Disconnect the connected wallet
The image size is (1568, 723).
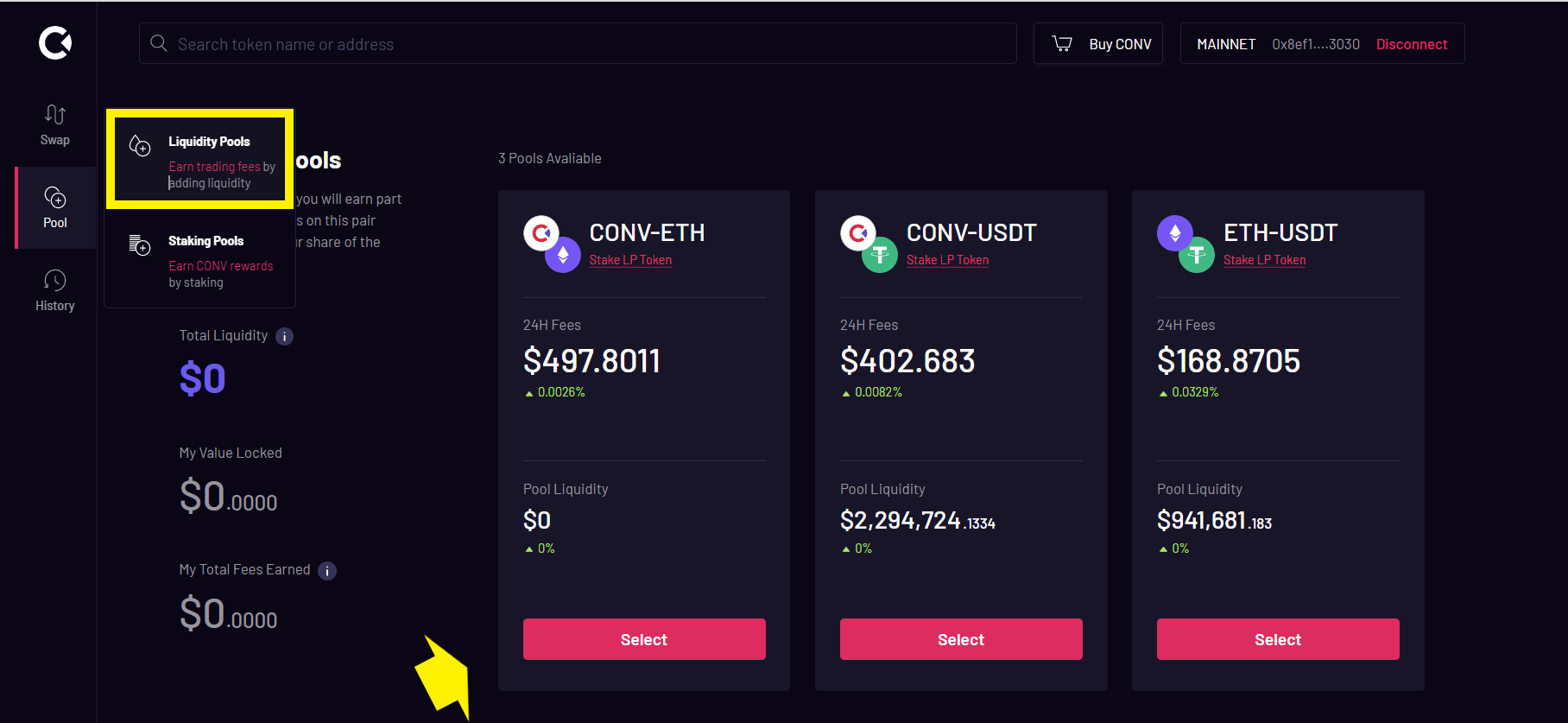pos(1412,44)
